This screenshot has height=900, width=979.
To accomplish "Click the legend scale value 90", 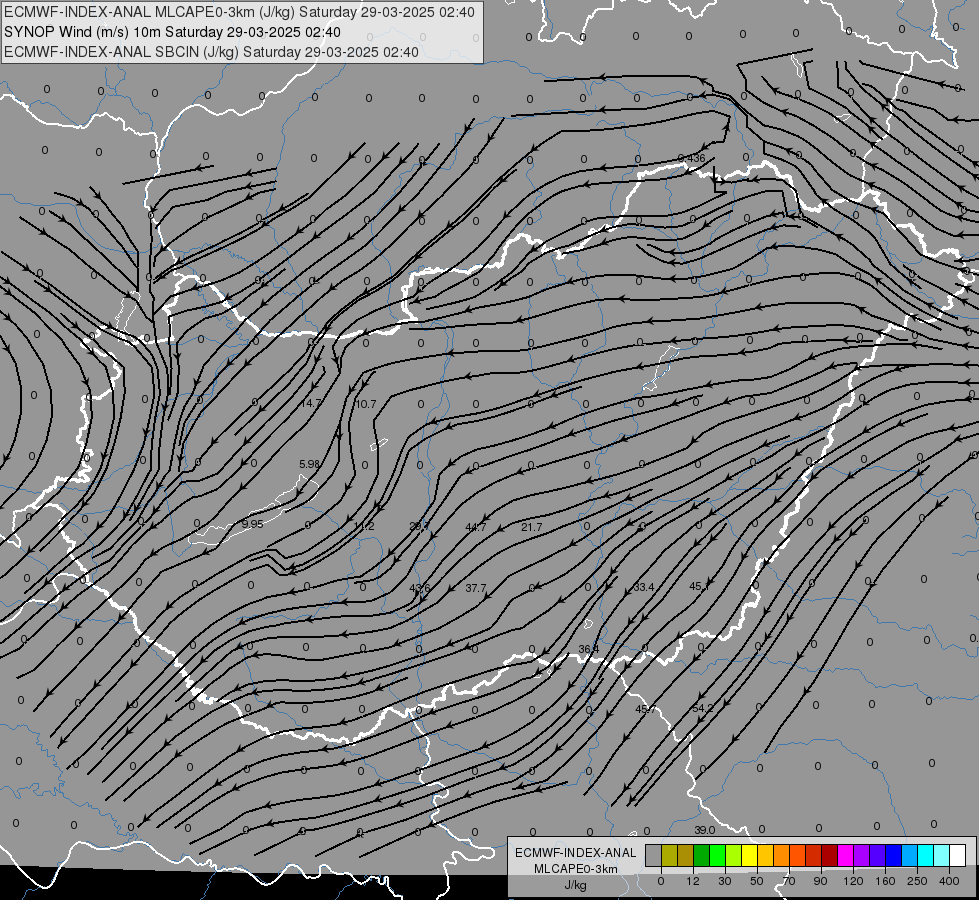I will 820,881.
